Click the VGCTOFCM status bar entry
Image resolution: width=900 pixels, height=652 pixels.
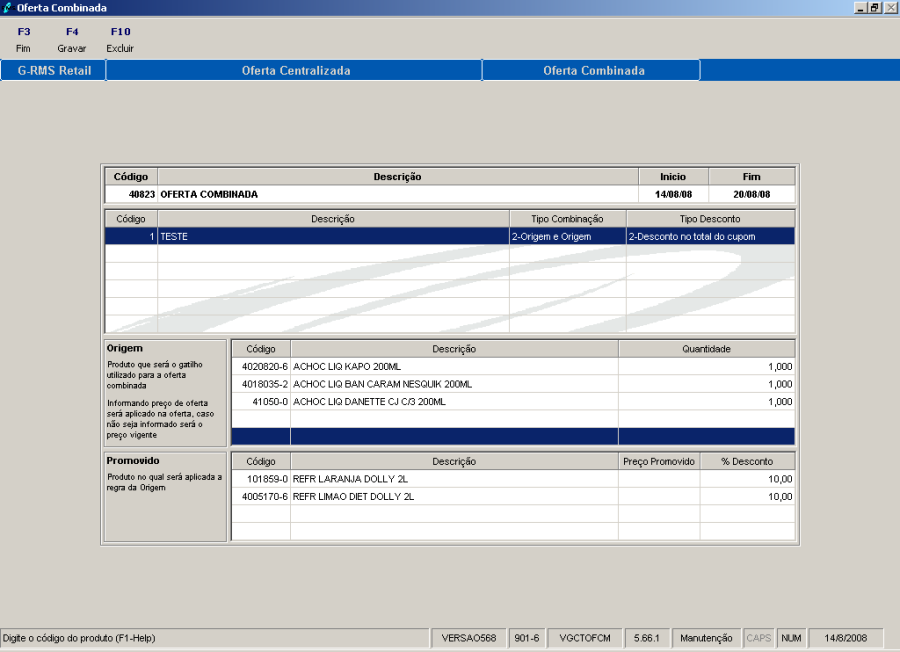585,638
